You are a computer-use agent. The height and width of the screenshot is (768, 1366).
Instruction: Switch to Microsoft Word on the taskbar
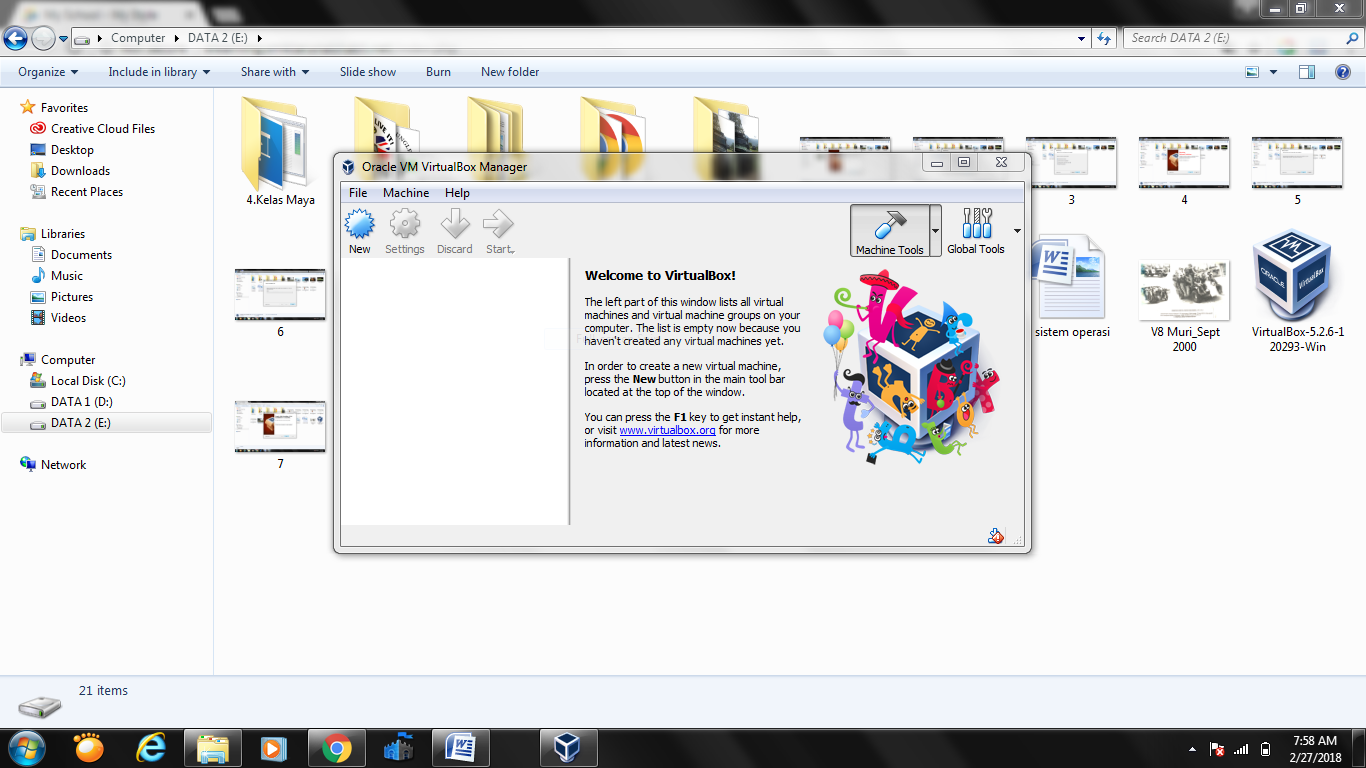point(460,748)
